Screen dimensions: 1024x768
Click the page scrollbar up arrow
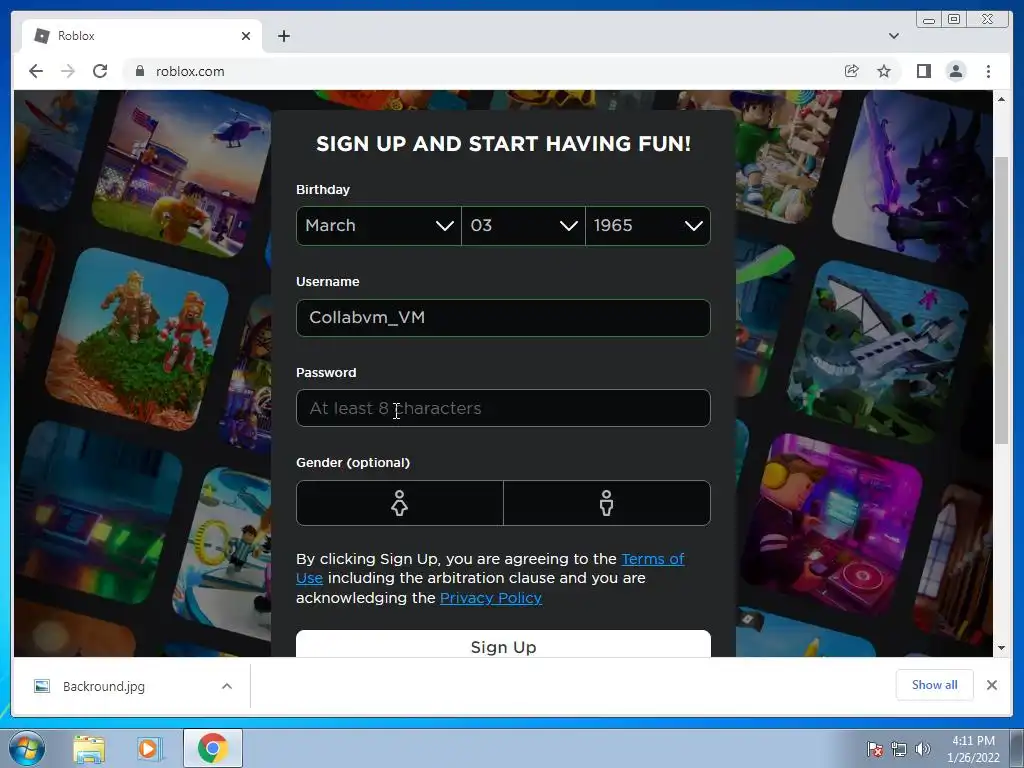pos(1001,99)
